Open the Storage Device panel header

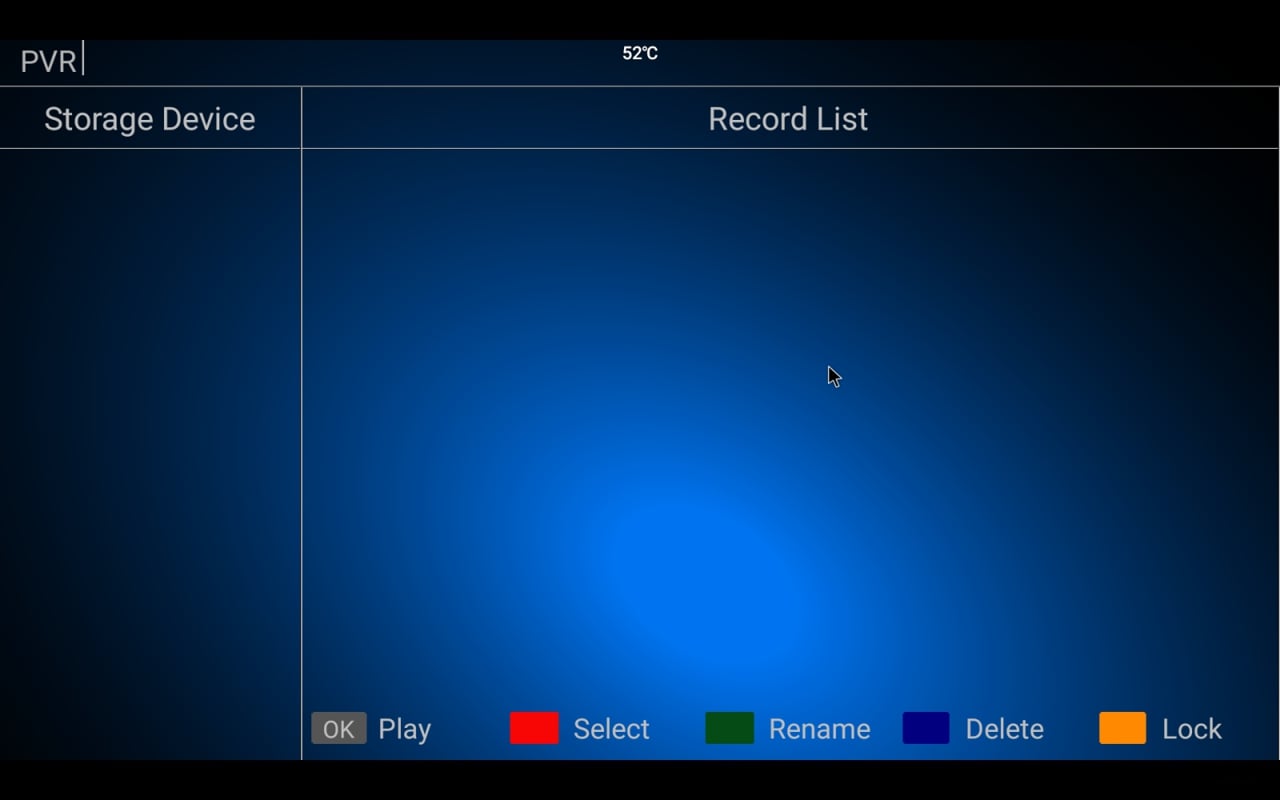(150, 118)
